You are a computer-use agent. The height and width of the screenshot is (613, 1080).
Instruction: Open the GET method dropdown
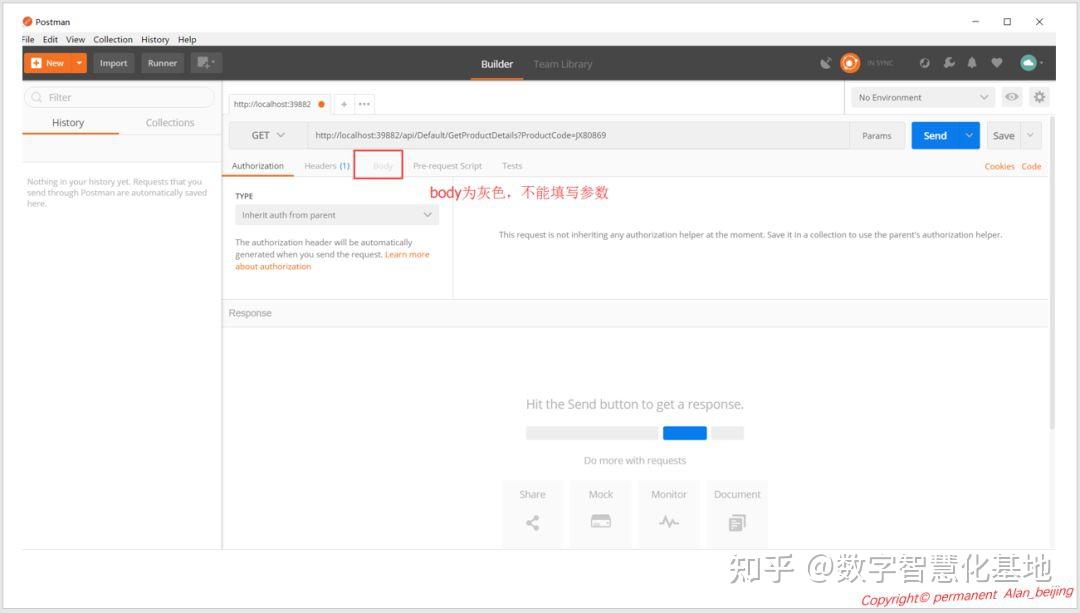[x=264, y=134]
